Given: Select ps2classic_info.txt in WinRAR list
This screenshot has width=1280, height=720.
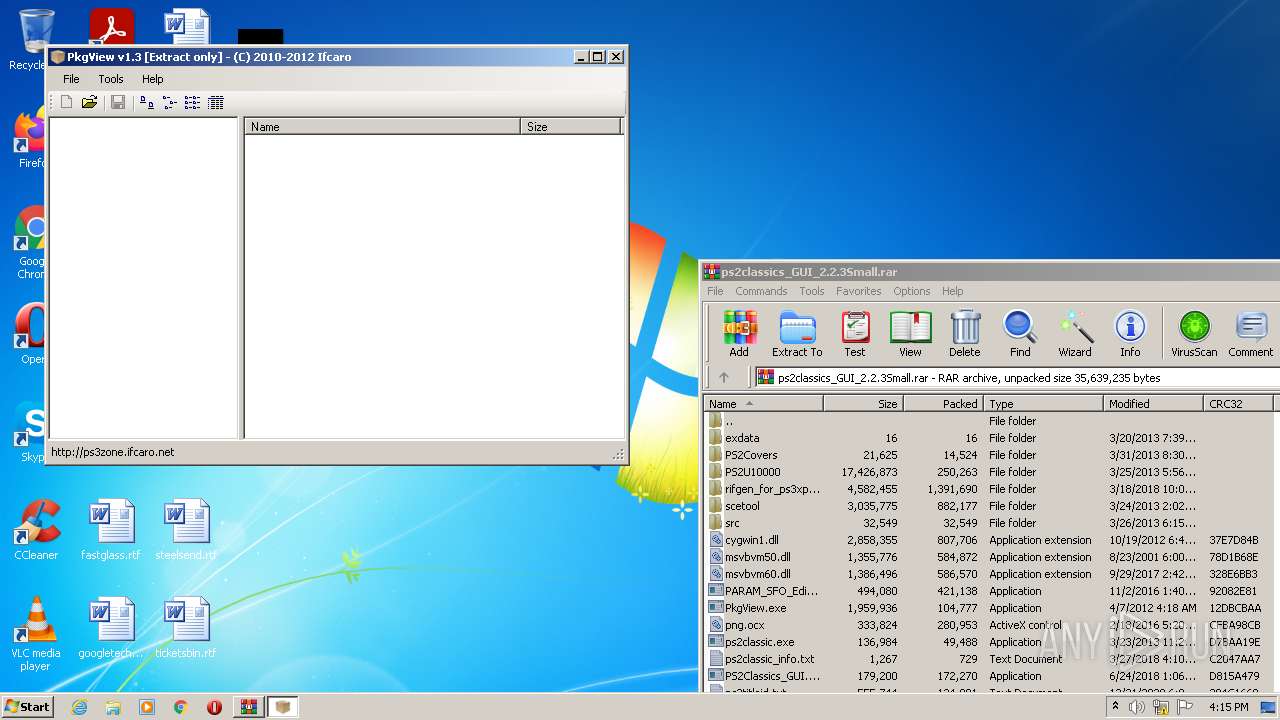Looking at the screenshot, I should (x=769, y=659).
